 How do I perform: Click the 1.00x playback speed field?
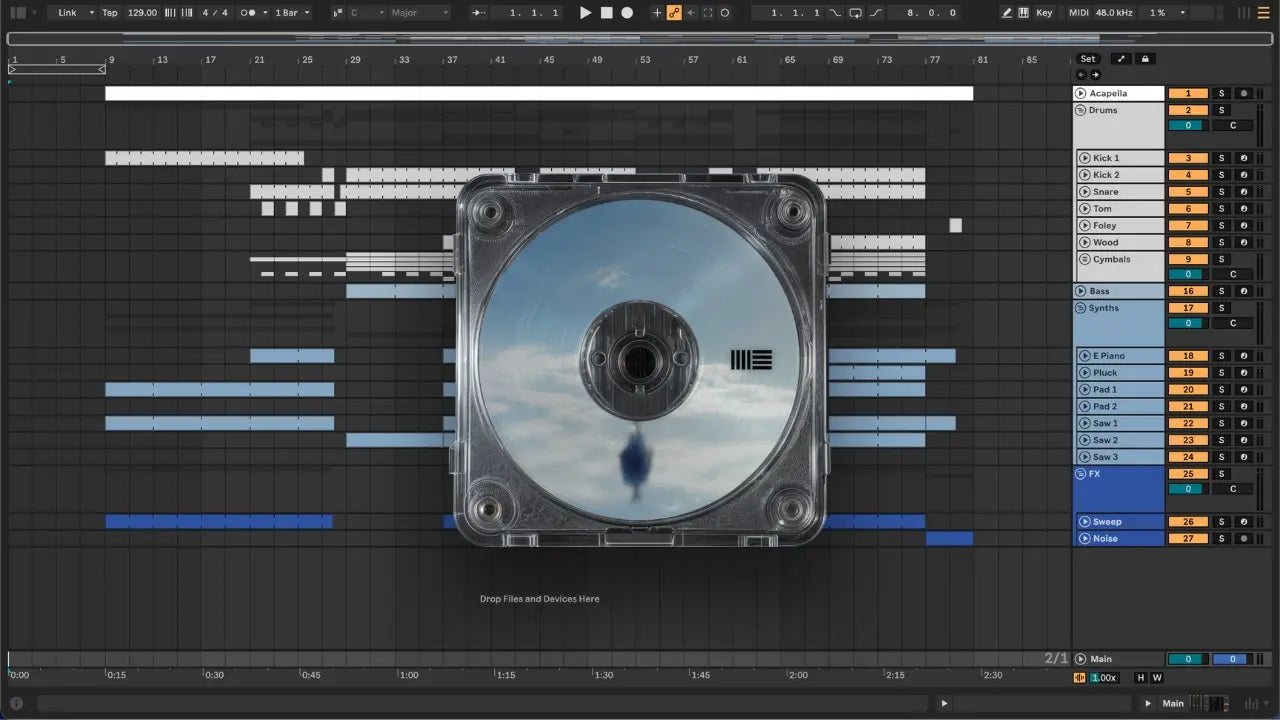coord(1104,677)
